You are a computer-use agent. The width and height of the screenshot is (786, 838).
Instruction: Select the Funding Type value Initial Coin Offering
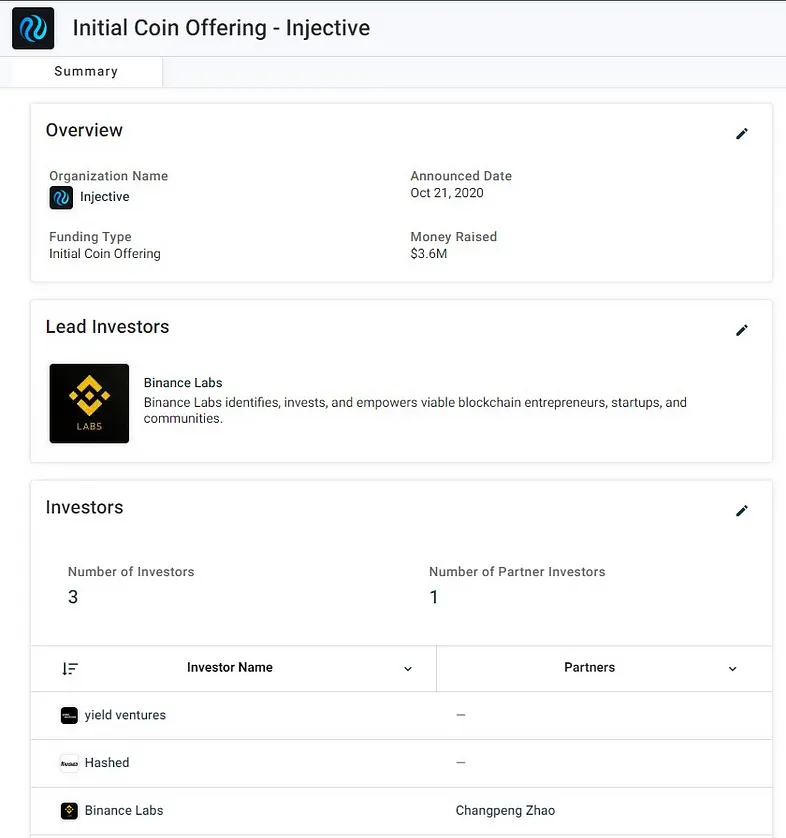[105, 254]
